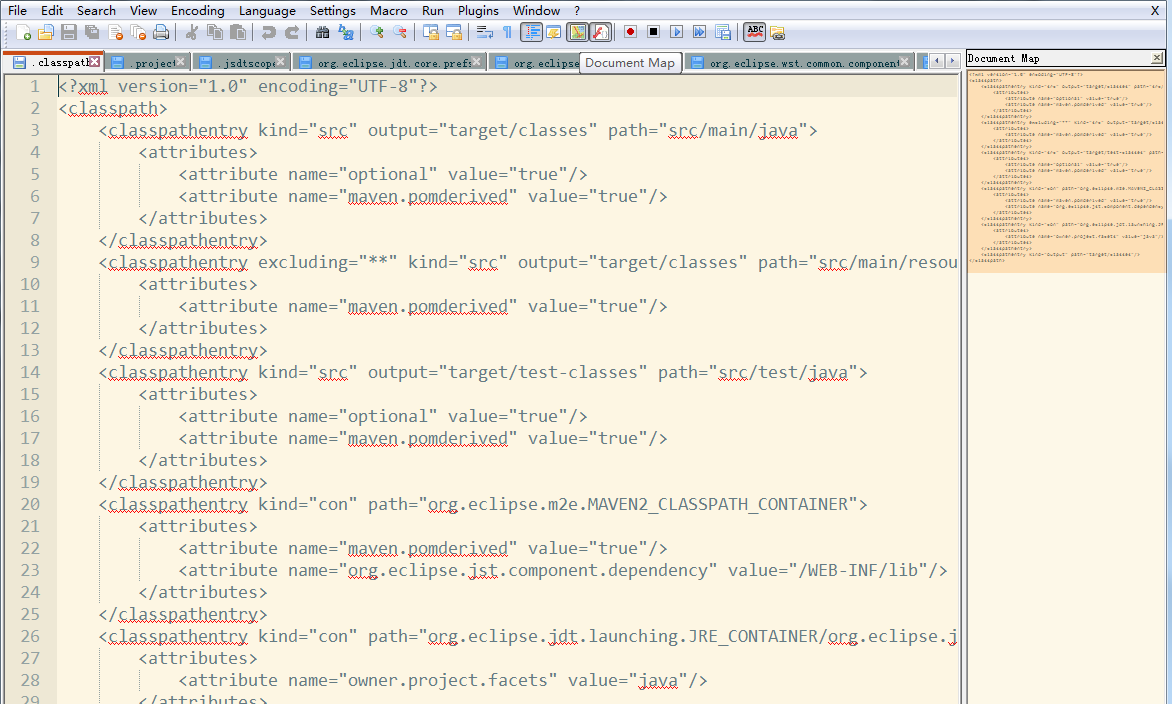
Task: Zoom in on the text
Action: (x=373, y=32)
